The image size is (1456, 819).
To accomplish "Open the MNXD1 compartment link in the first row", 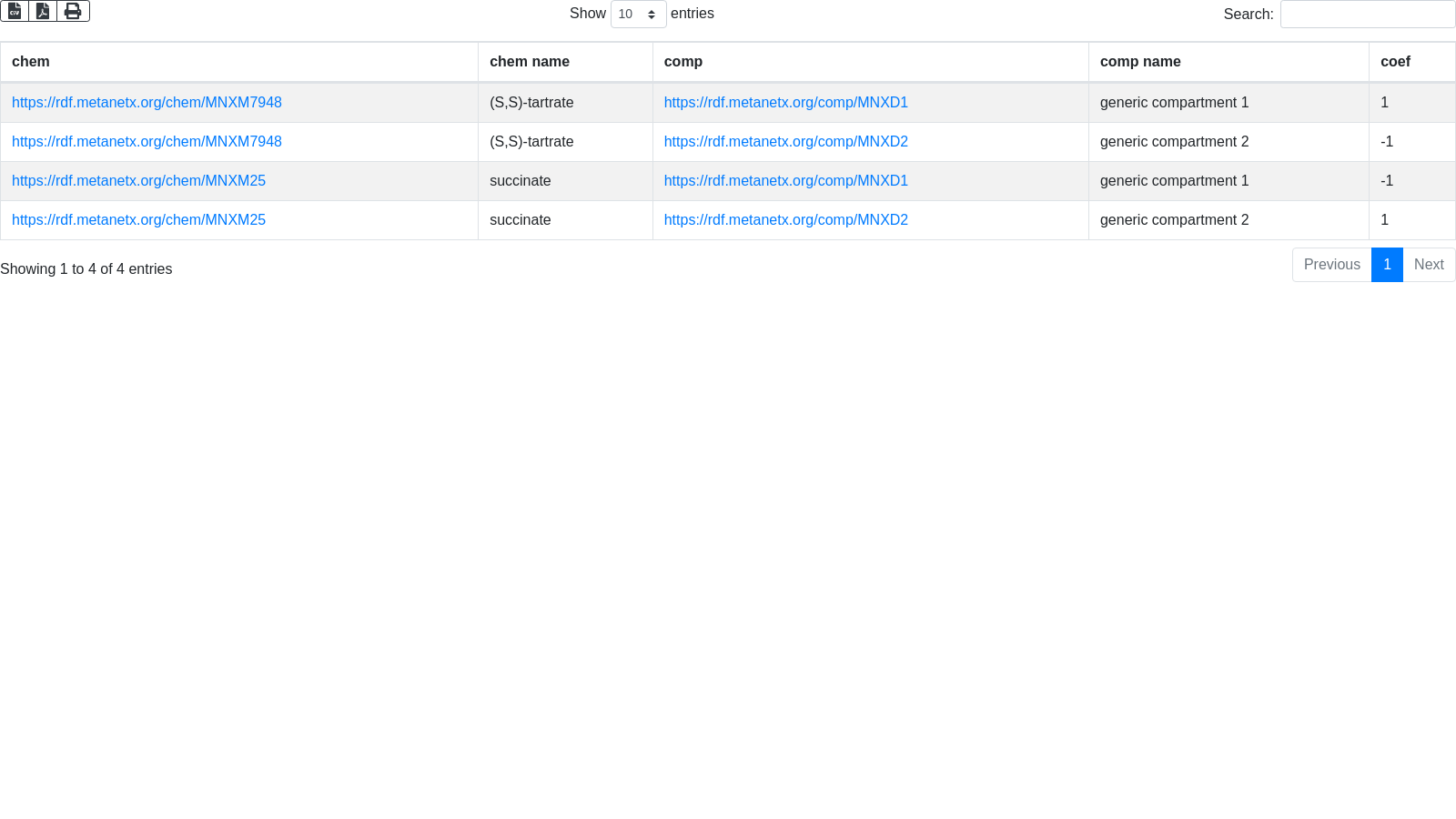I will tap(785, 103).
